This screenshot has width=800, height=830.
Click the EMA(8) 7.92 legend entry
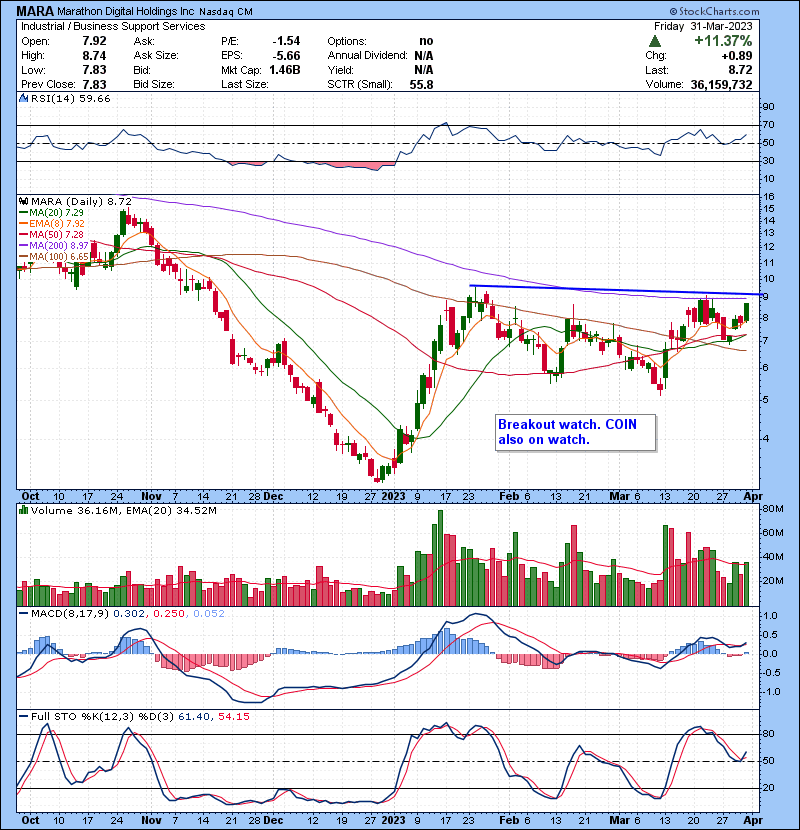51,223
